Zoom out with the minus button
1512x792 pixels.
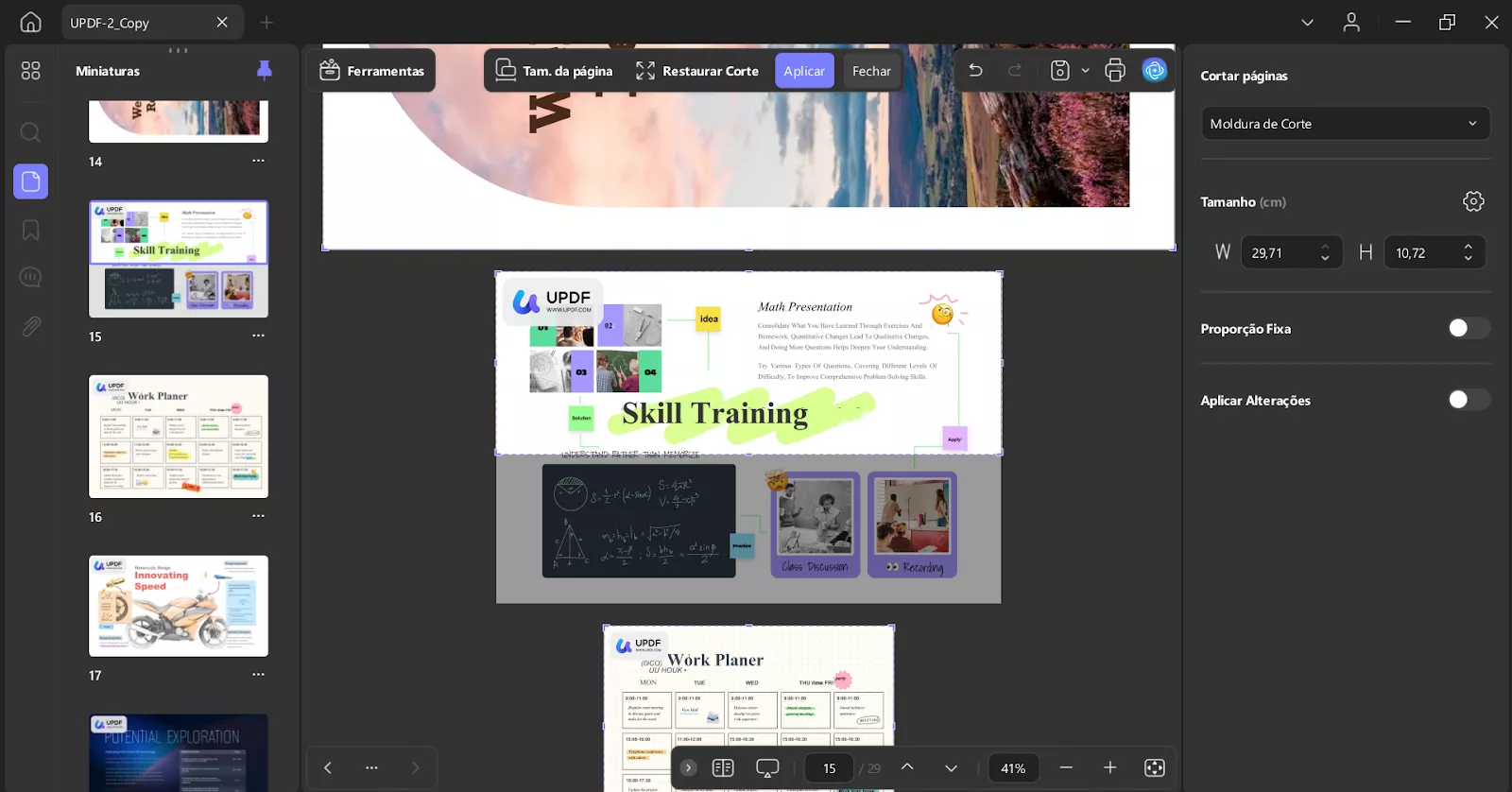click(x=1066, y=767)
